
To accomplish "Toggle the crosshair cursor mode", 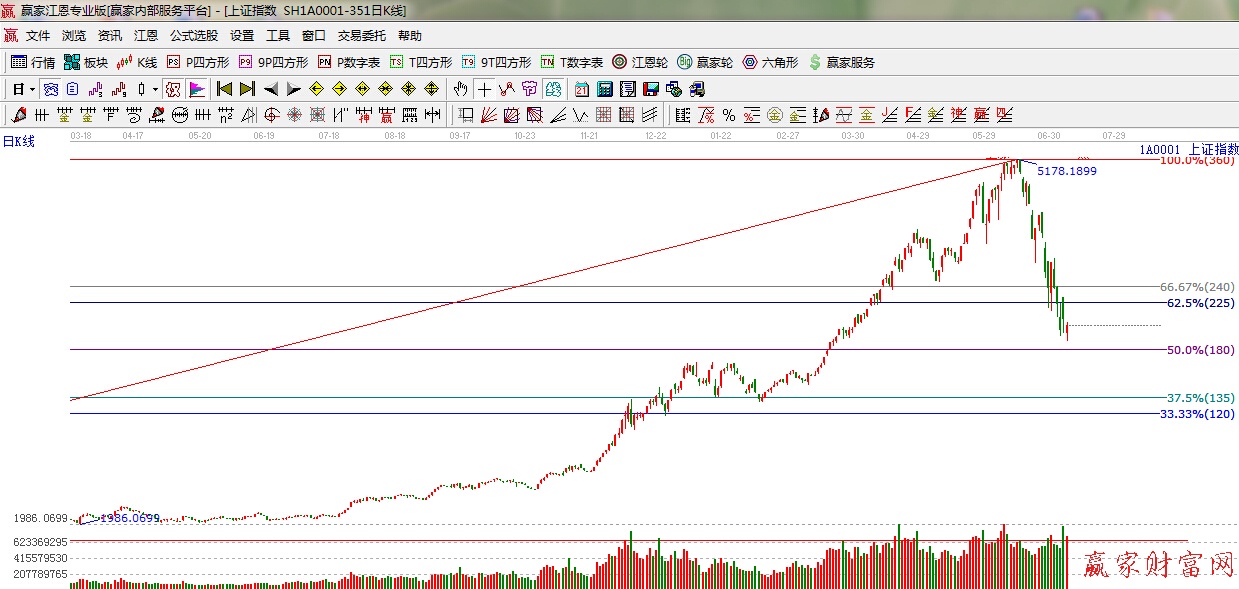I will tap(484, 89).
